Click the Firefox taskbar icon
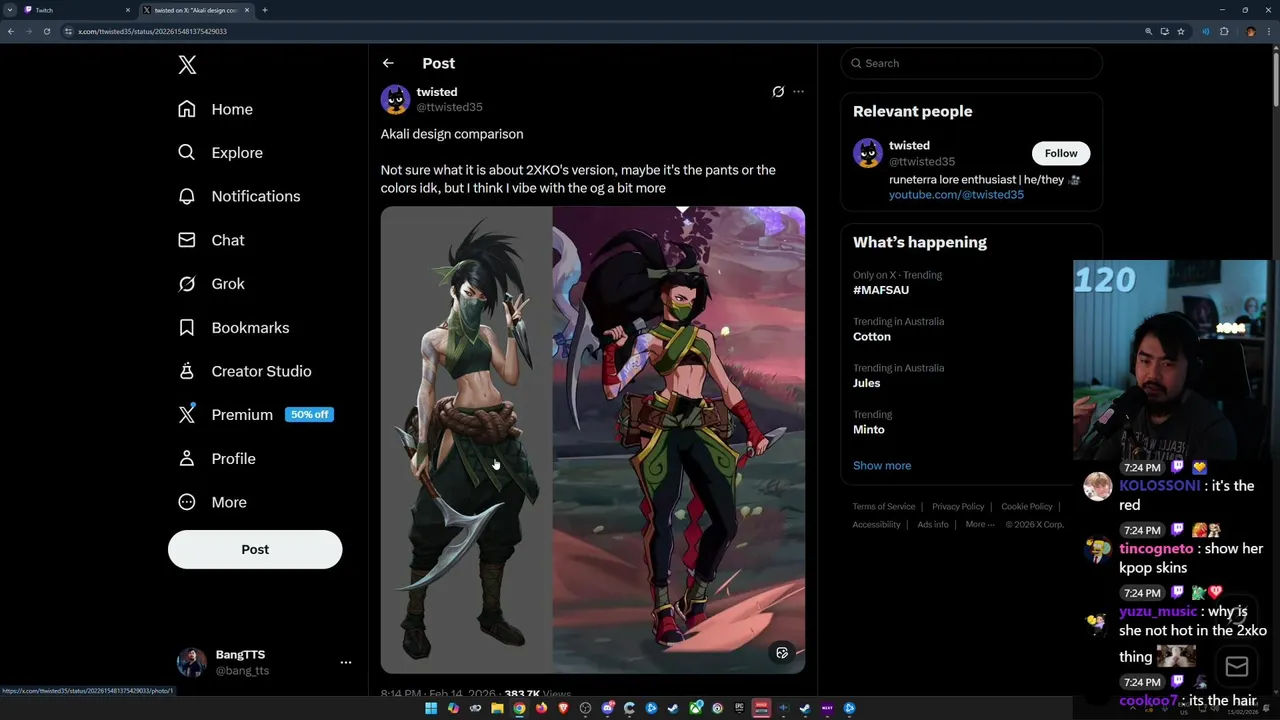The width and height of the screenshot is (1280, 720). (541, 708)
